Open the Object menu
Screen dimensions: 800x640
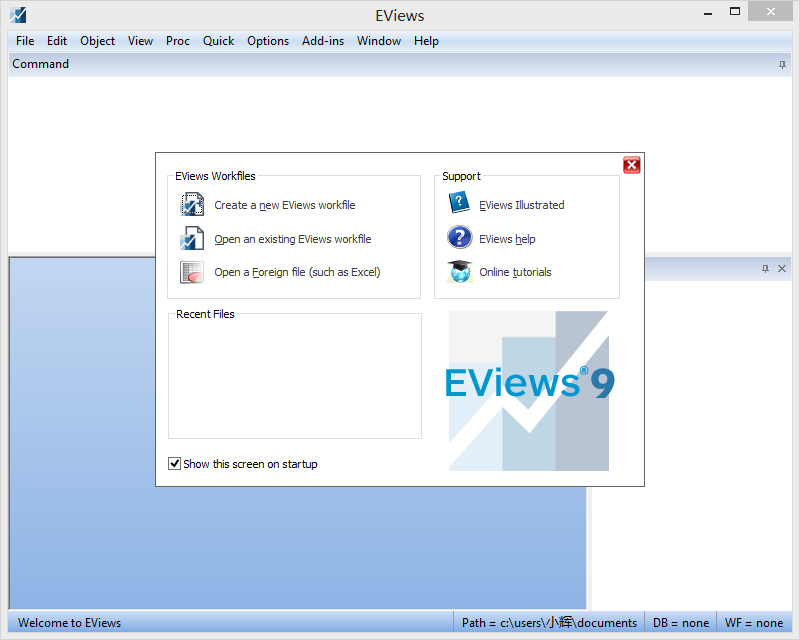tap(97, 41)
